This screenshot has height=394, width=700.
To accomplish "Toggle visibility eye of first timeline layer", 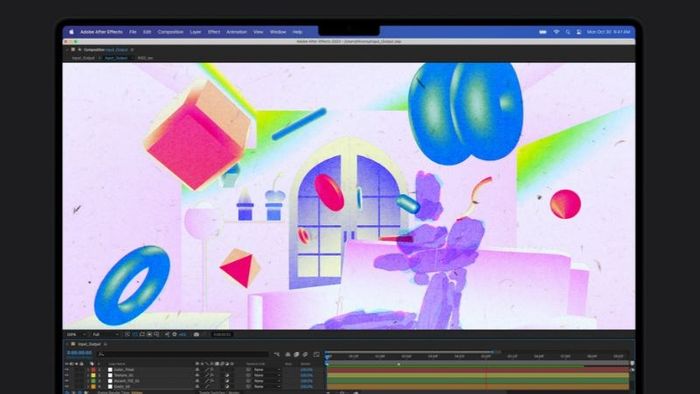I will point(67,370).
